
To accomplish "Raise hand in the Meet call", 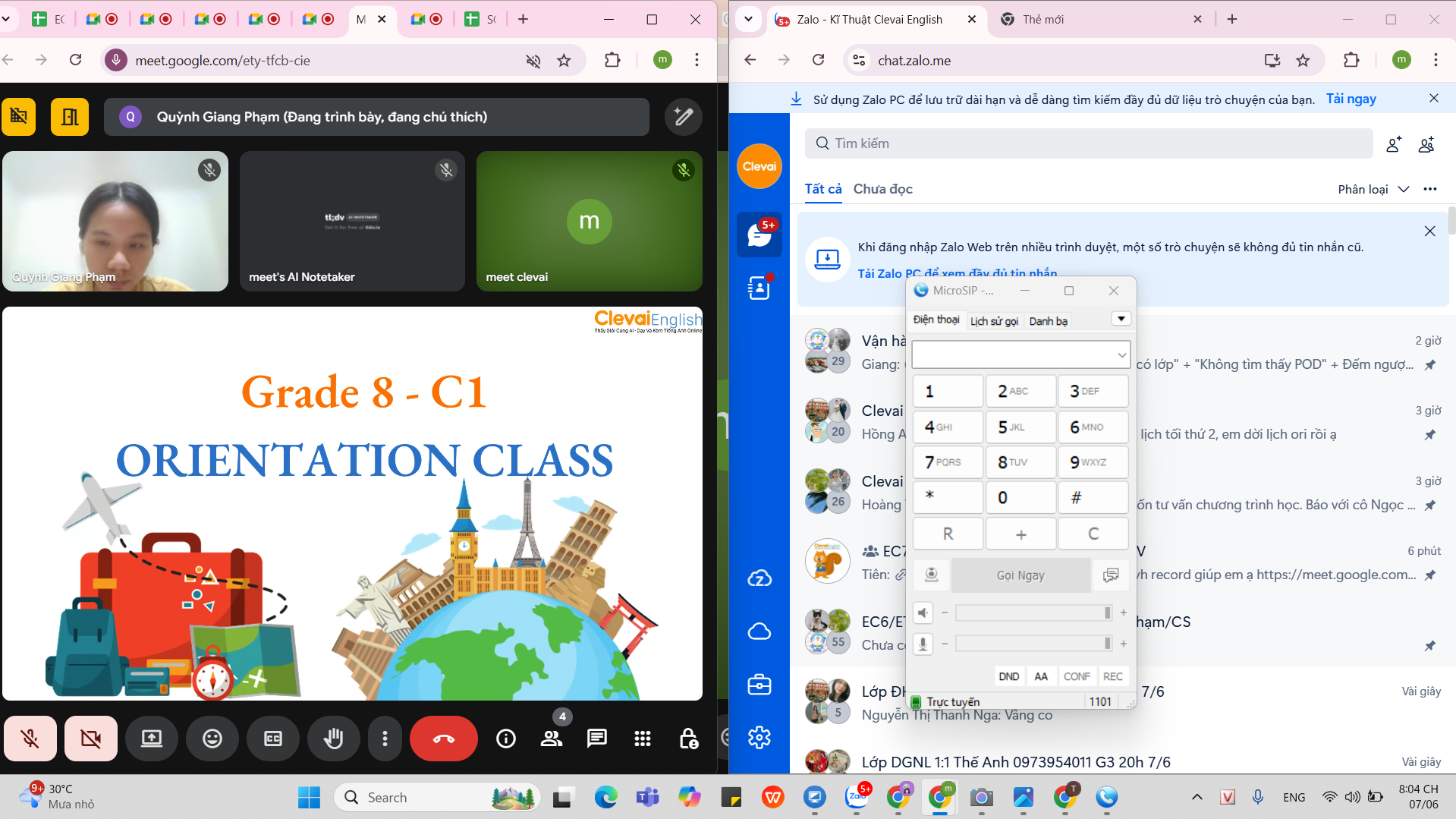I will [334, 738].
